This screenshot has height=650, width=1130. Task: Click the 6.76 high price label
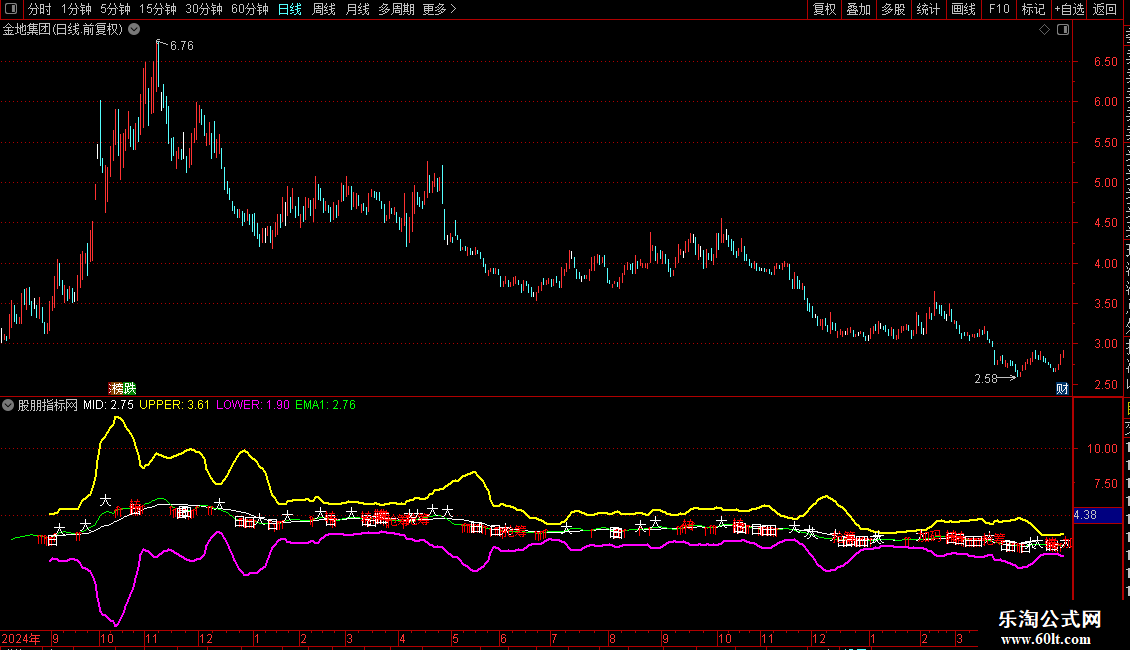pyautogui.click(x=182, y=46)
